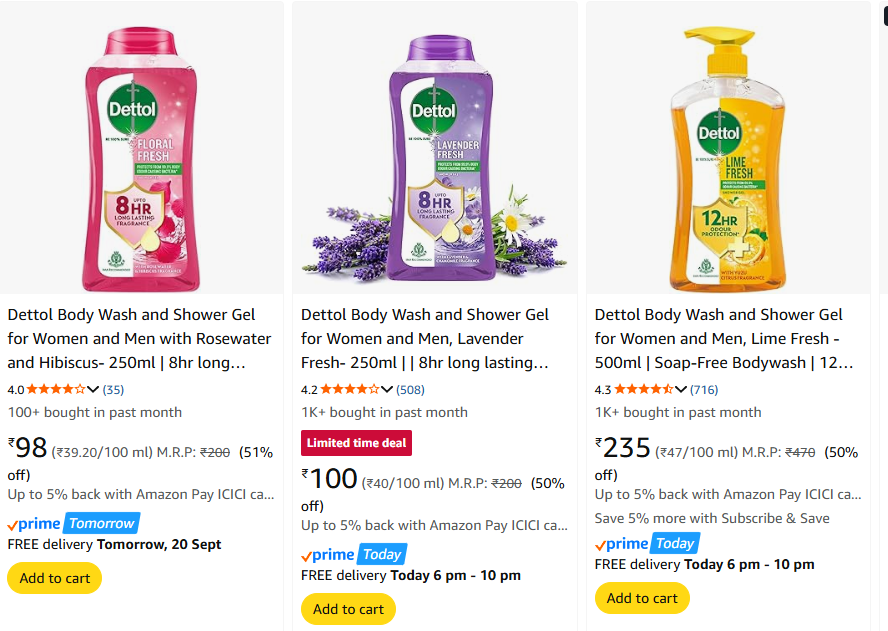View the 508 reviews link
888x631 pixels.
point(410,389)
